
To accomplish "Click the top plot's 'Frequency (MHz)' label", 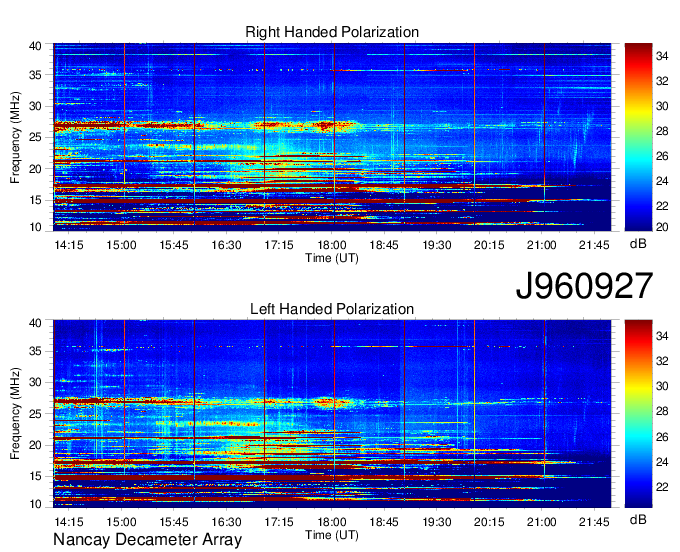I will click(15, 137).
